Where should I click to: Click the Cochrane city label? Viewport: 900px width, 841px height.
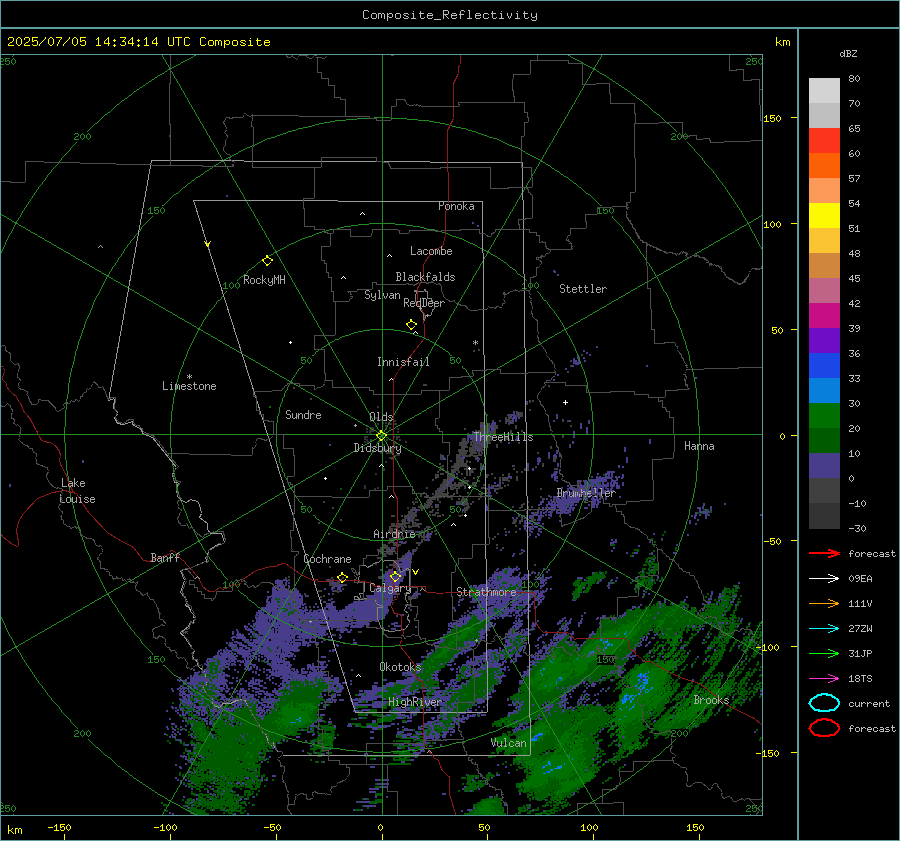pos(327,559)
